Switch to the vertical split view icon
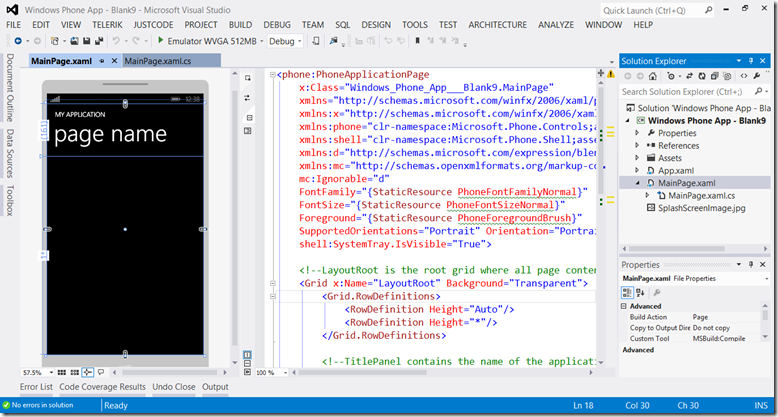 (247, 354)
